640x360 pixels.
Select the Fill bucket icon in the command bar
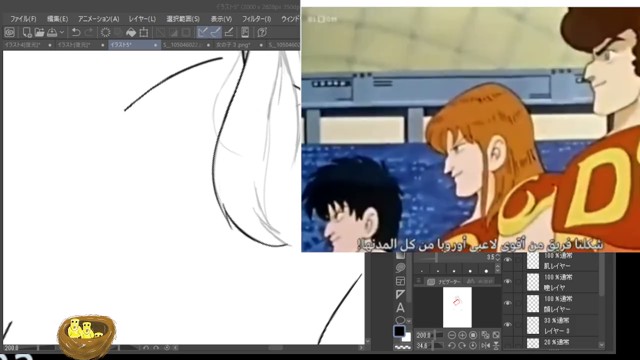131,32
